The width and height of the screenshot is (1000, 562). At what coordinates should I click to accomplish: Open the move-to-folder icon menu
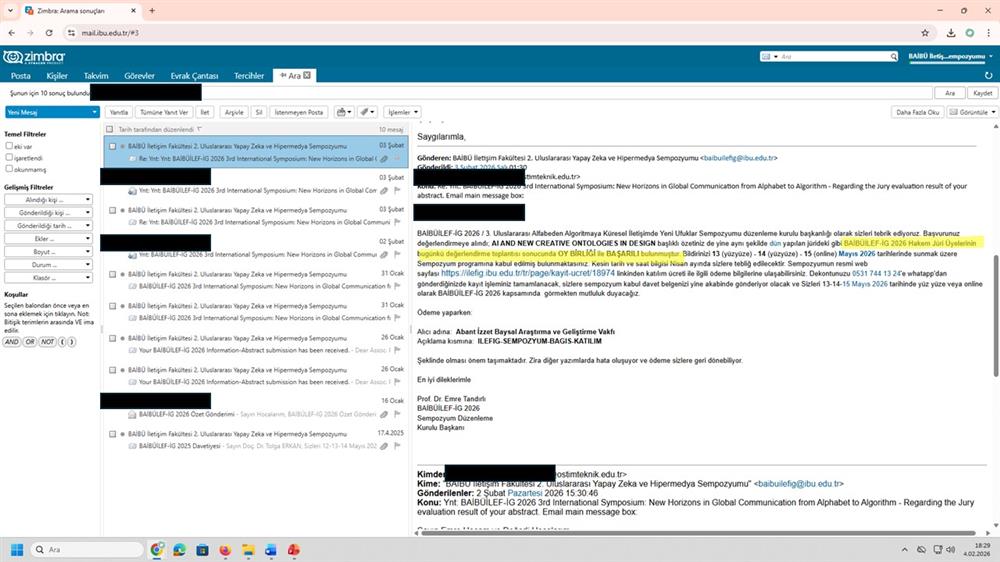pyautogui.click(x=344, y=112)
